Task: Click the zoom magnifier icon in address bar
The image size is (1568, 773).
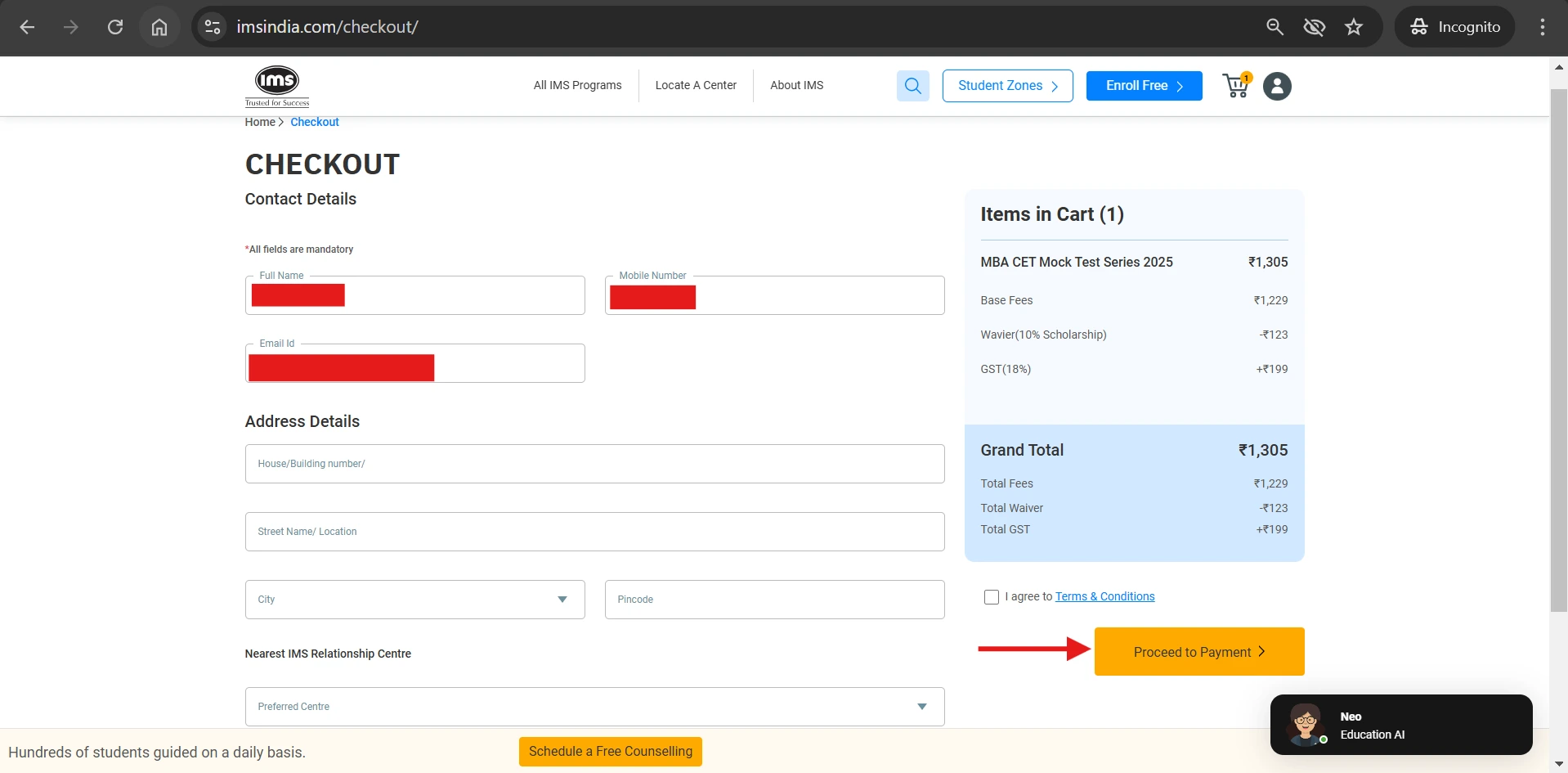Action: pyautogui.click(x=1275, y=27)
